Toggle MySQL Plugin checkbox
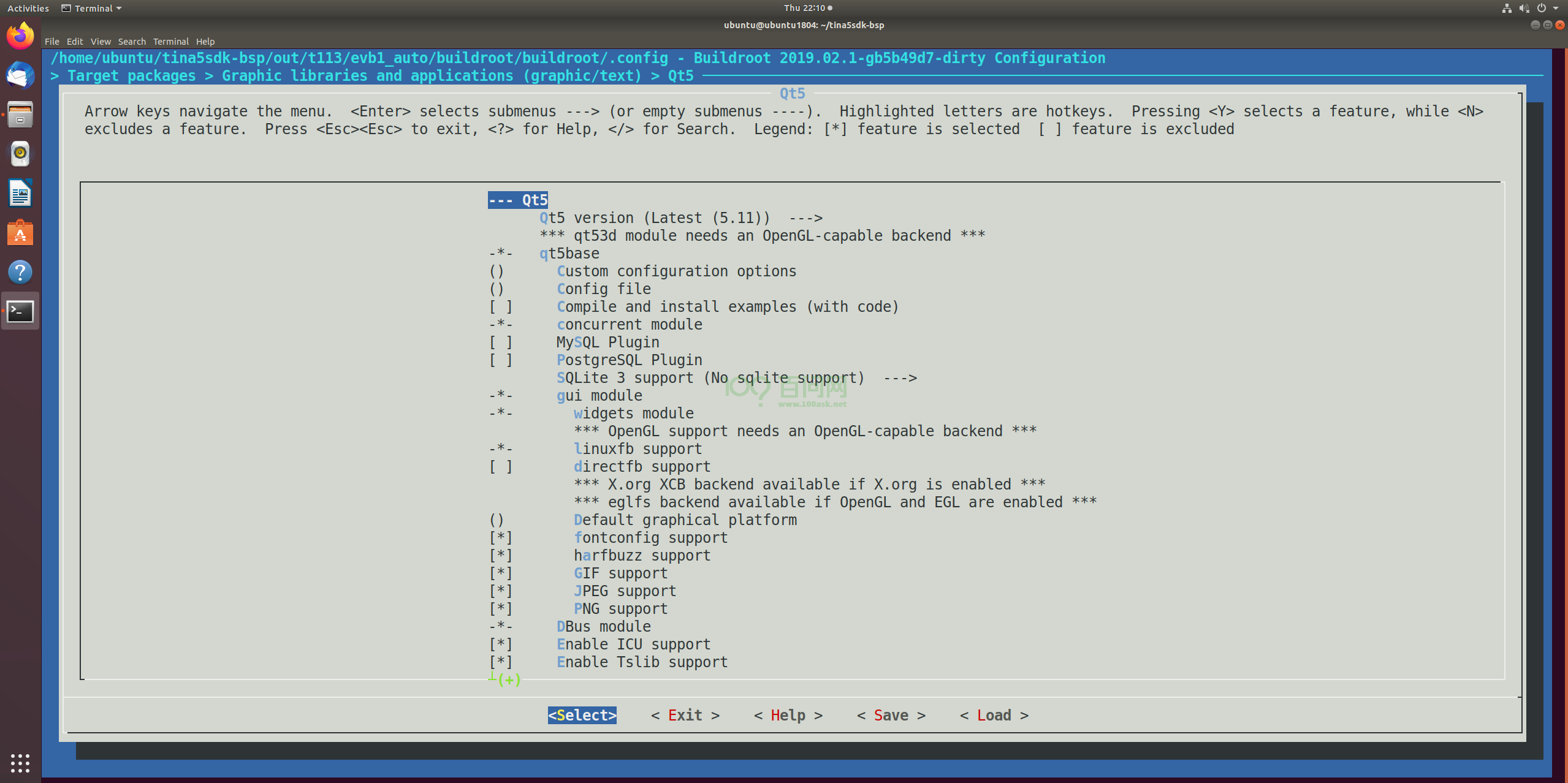This screenshot has width=1568, height=783. click(x=500, y=342)
